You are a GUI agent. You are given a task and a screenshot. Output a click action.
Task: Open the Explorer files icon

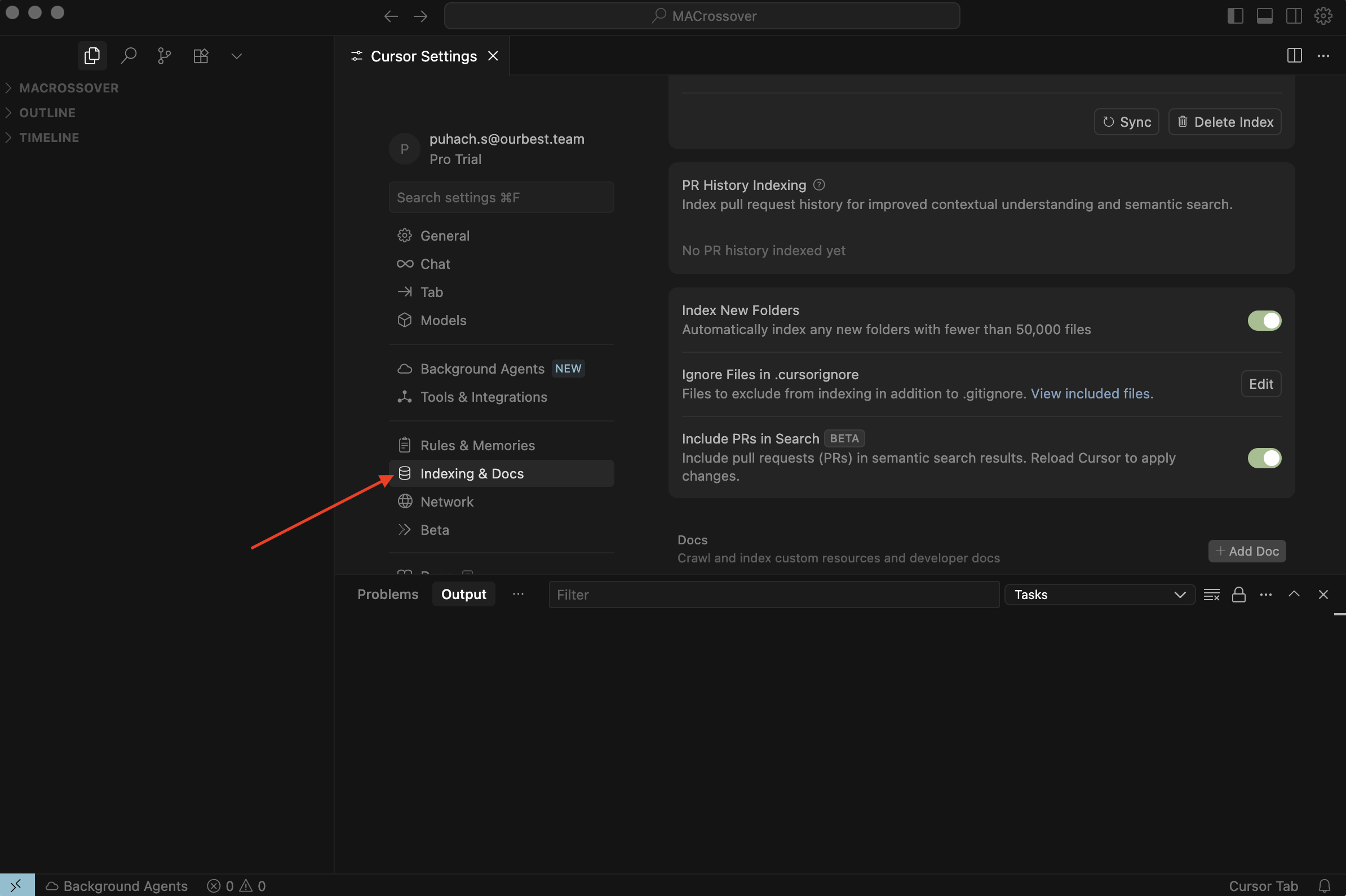(92, 56)
